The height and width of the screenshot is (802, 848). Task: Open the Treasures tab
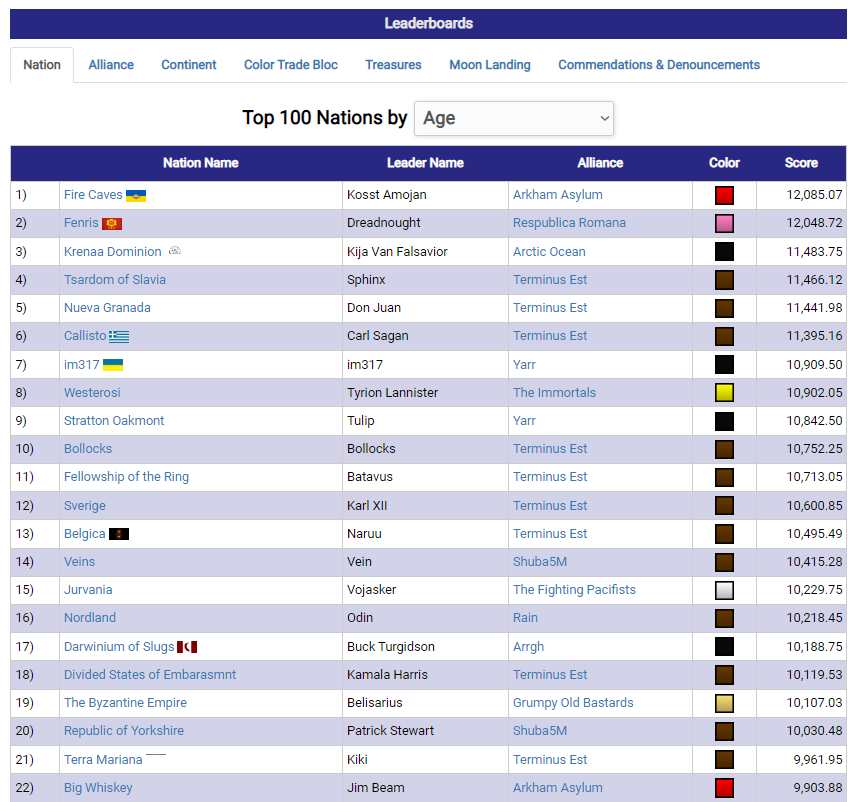[393, 65]
